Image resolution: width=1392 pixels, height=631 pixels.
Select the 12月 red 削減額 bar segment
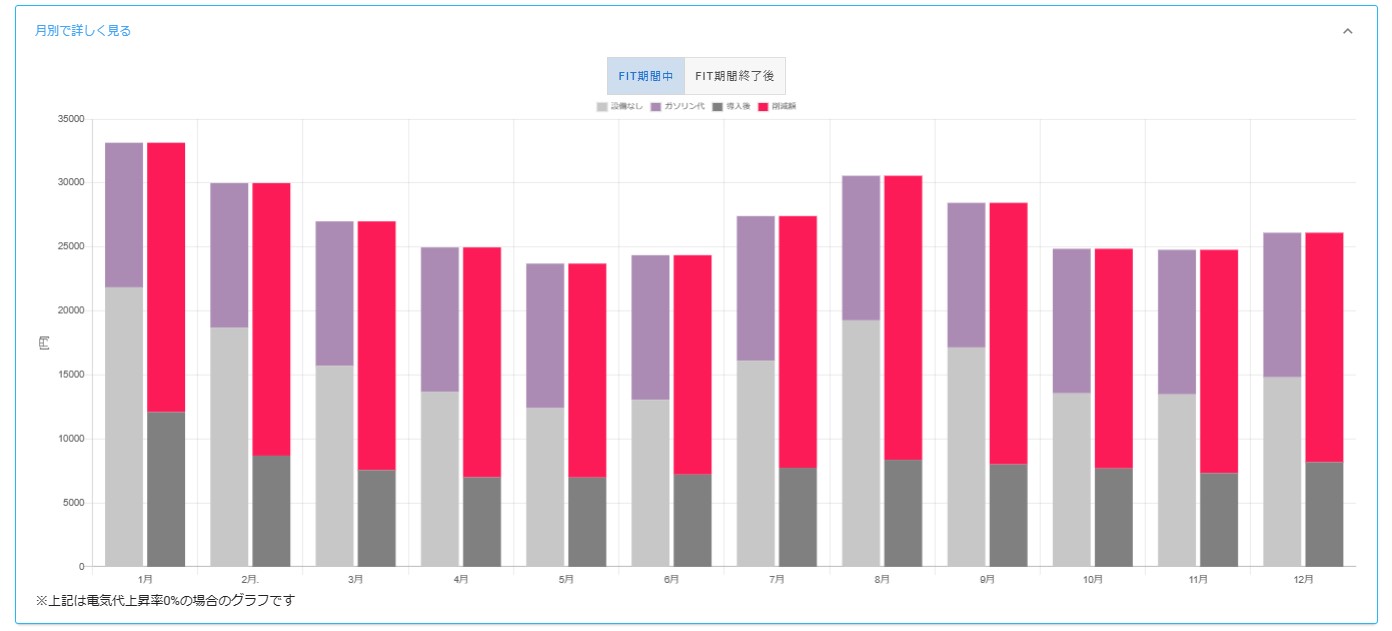pos(1324,347)
